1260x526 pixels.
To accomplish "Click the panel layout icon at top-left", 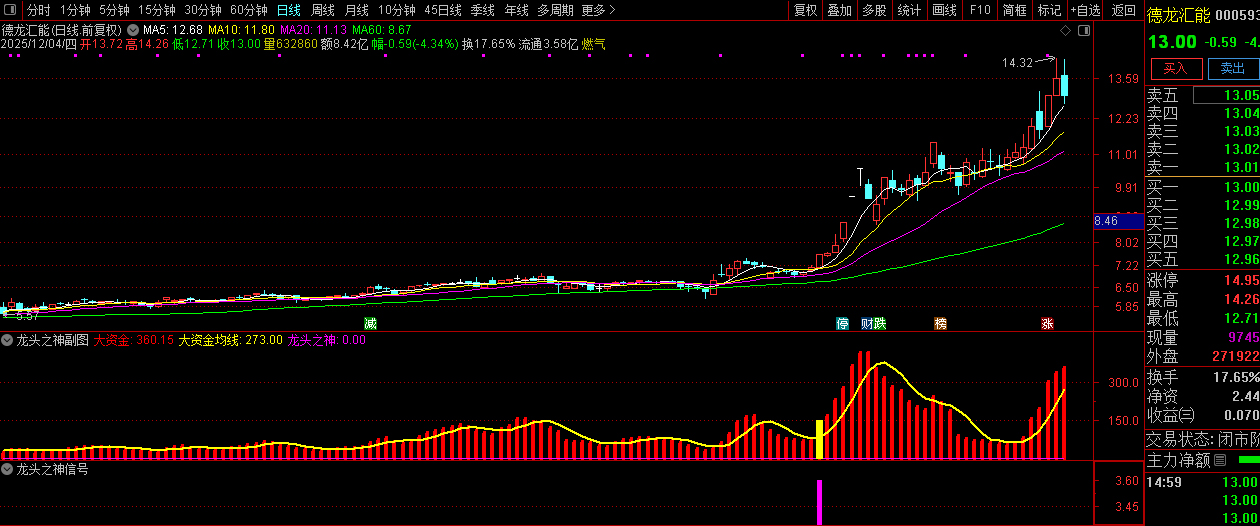I will (x=11, y=10).
